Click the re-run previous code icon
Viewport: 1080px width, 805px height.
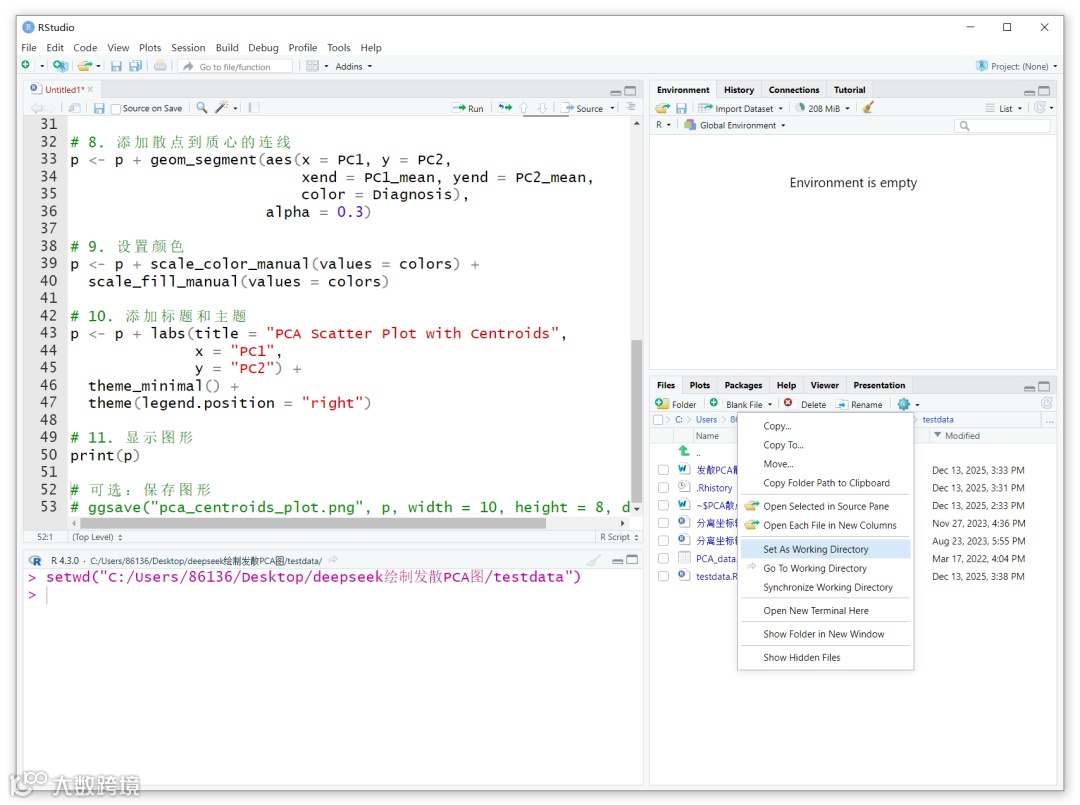[505, 108]
